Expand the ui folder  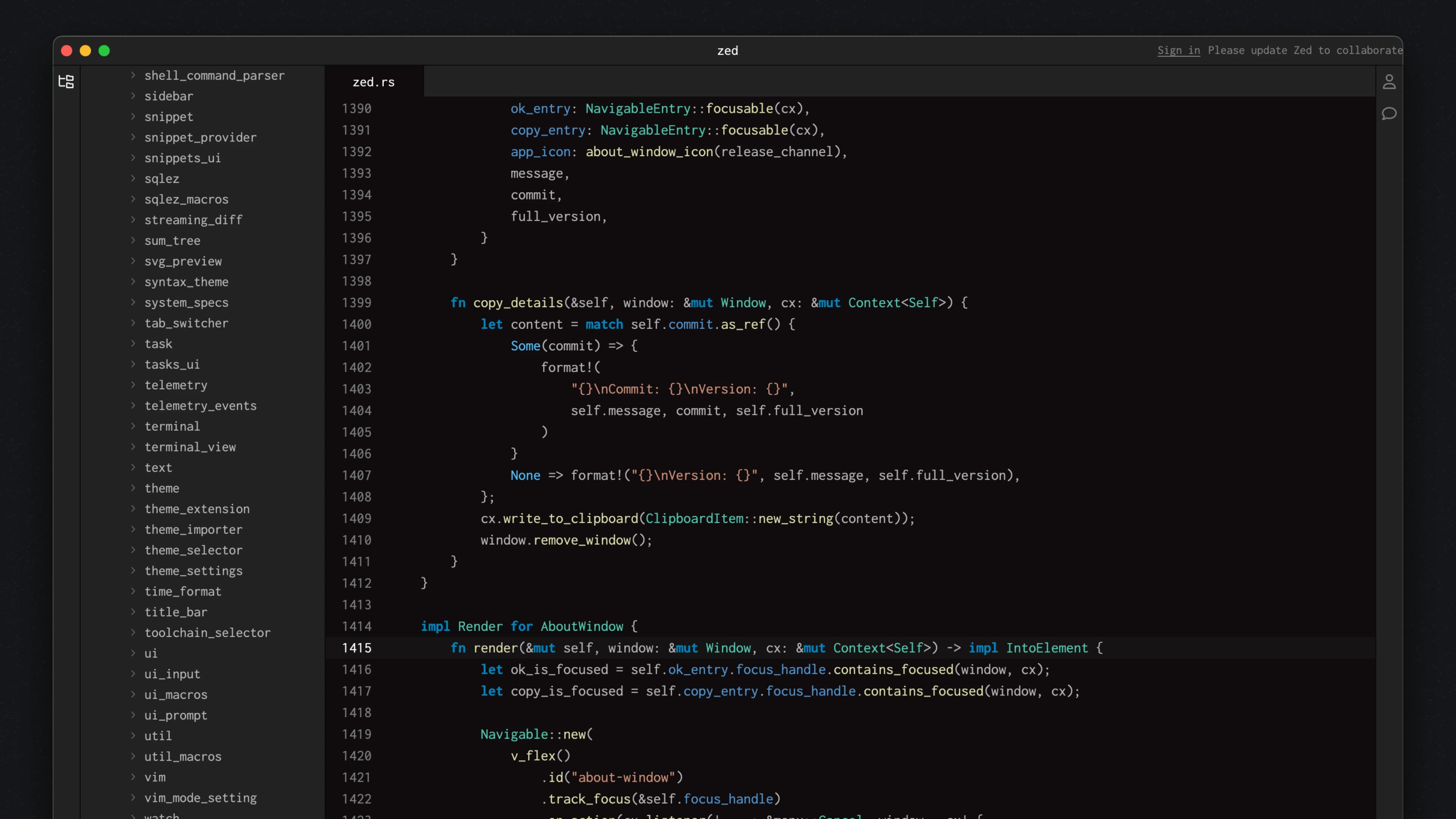tap(151, 653)
